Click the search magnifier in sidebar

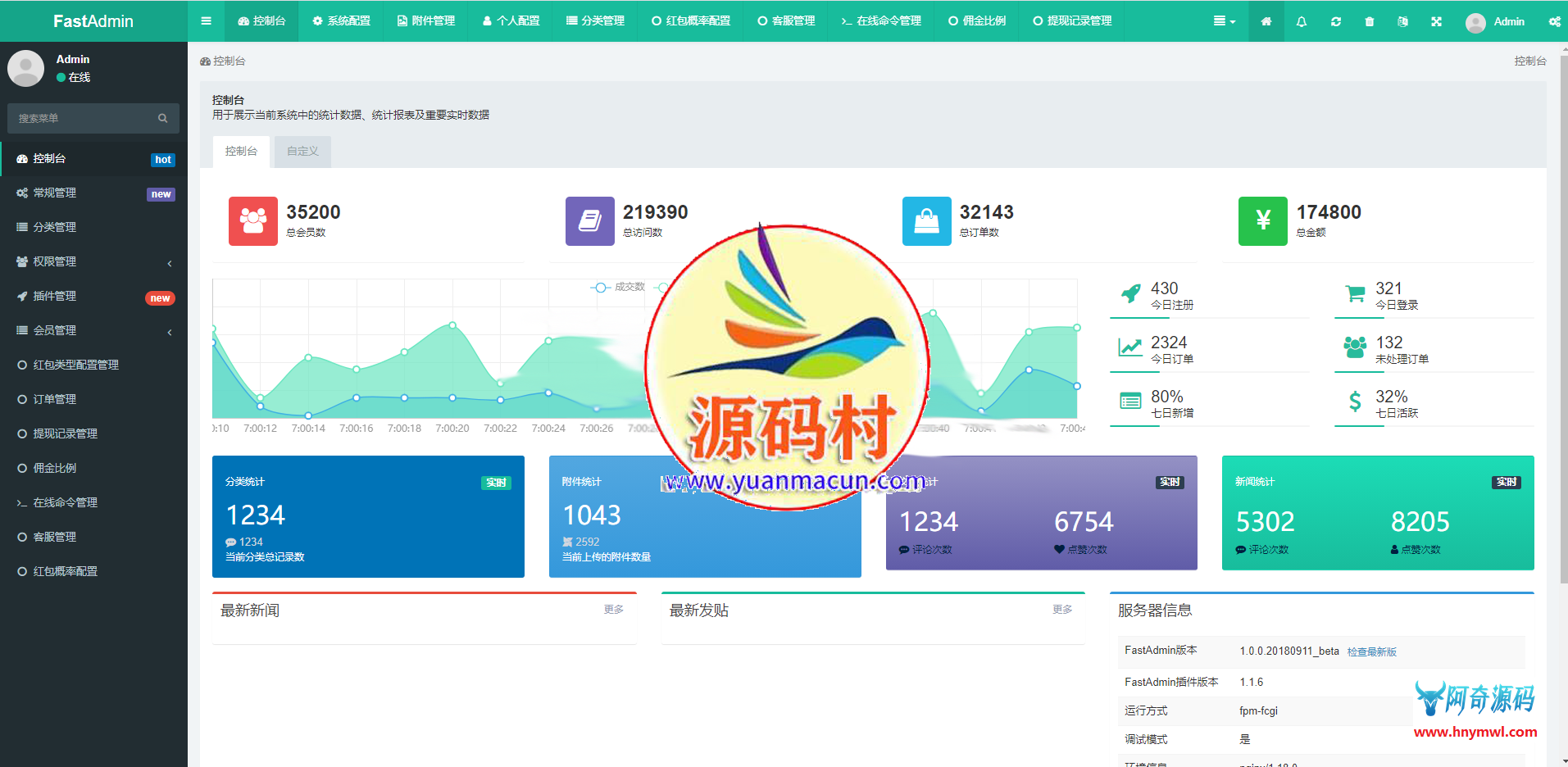[x=163, y=118]
